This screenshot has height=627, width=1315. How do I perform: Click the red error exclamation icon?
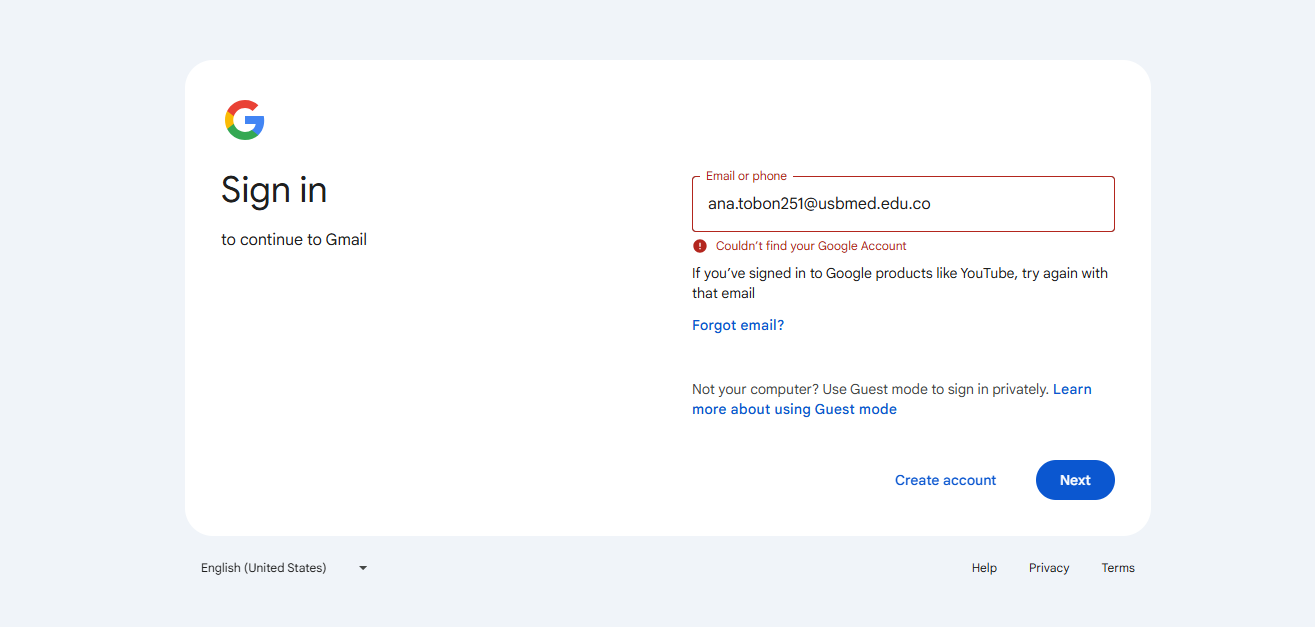click(700, 246)
